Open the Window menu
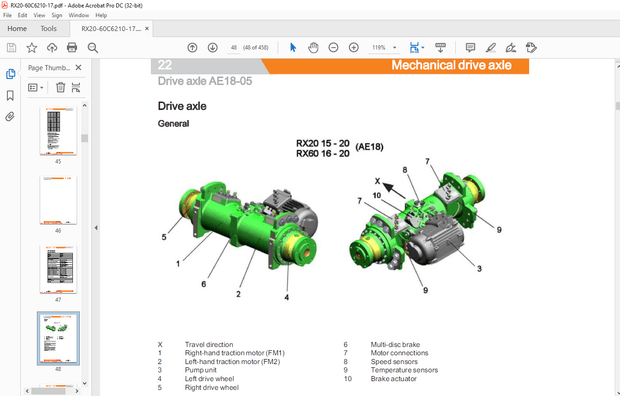Image resolution: width=620 pixels, height=396 pixels. (79, 15)
